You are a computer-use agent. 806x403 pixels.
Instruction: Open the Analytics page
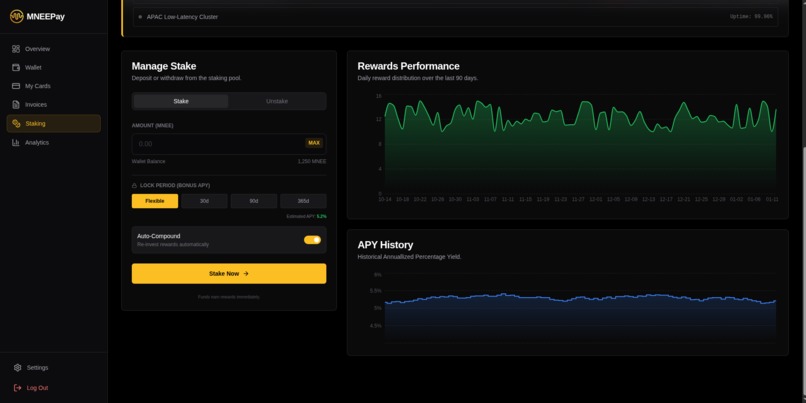pos(53,142)
